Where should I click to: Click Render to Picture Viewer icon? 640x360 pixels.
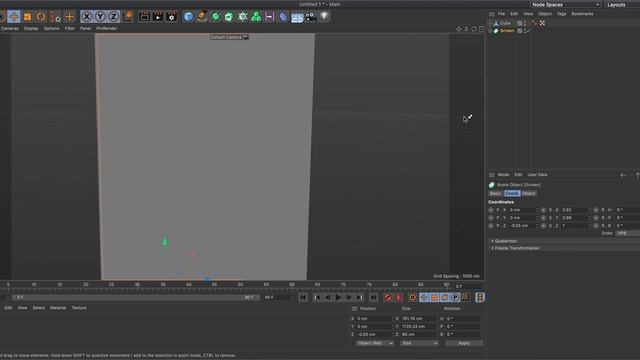158,17
